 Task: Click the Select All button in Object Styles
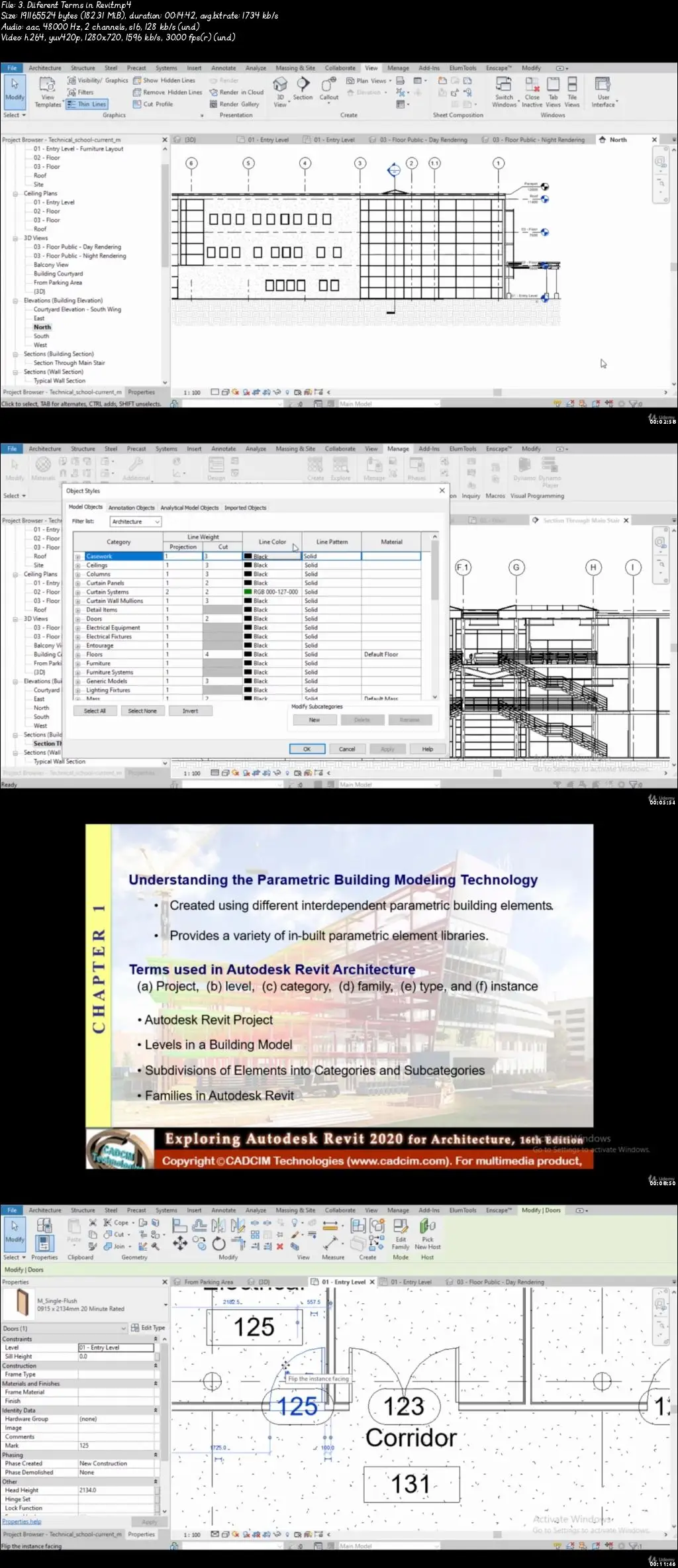point(95,710)
